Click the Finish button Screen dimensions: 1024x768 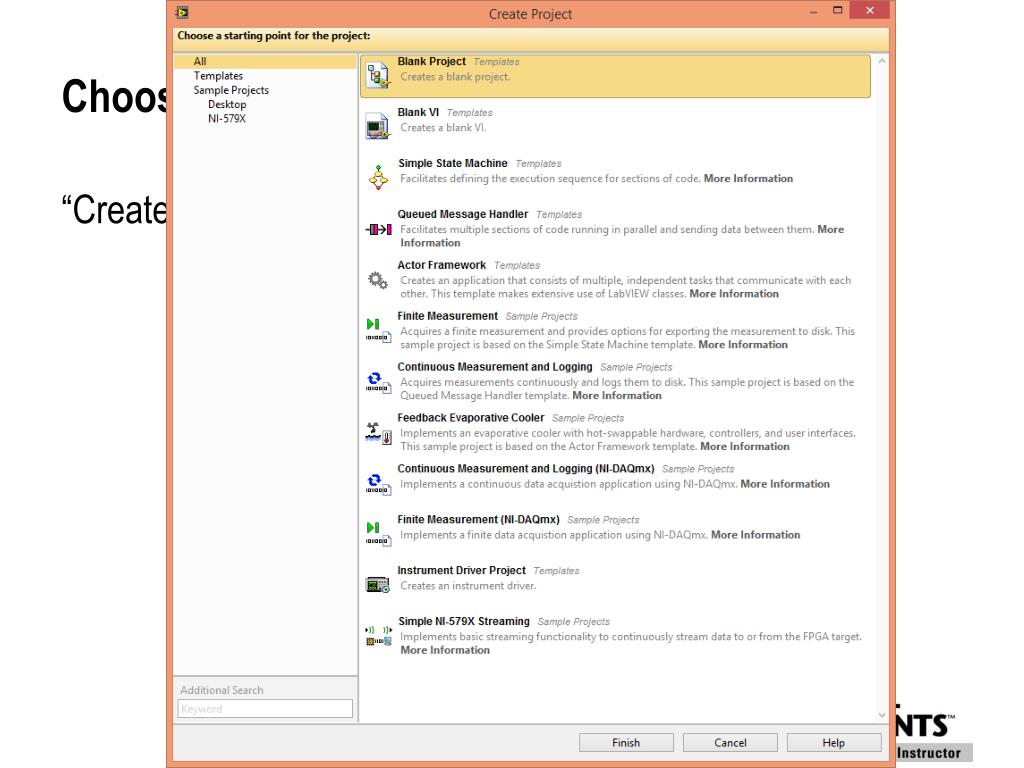(x=626, y=743)
